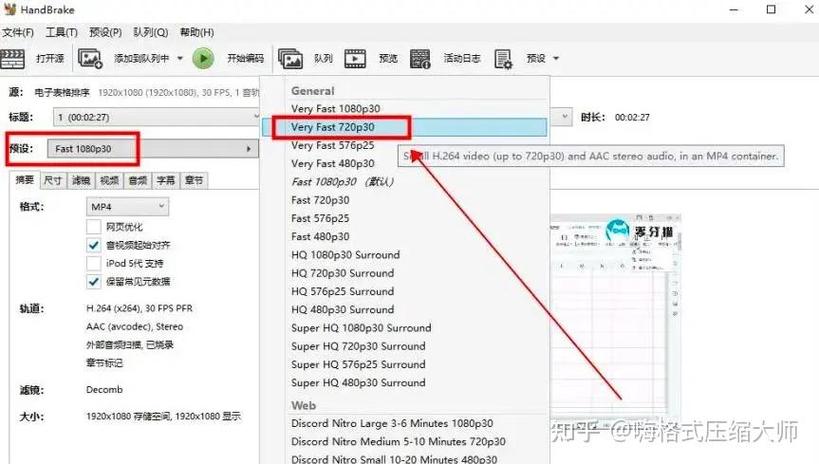The image size is (819, 464).
Task: Click the Open Source film clapper icon
Action: click(13, 59)
